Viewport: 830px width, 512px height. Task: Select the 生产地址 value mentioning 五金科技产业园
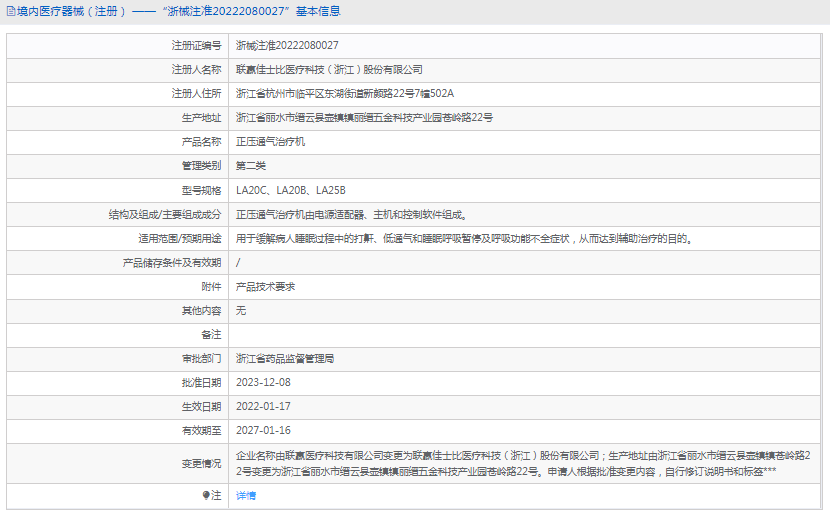pos(364,118)
